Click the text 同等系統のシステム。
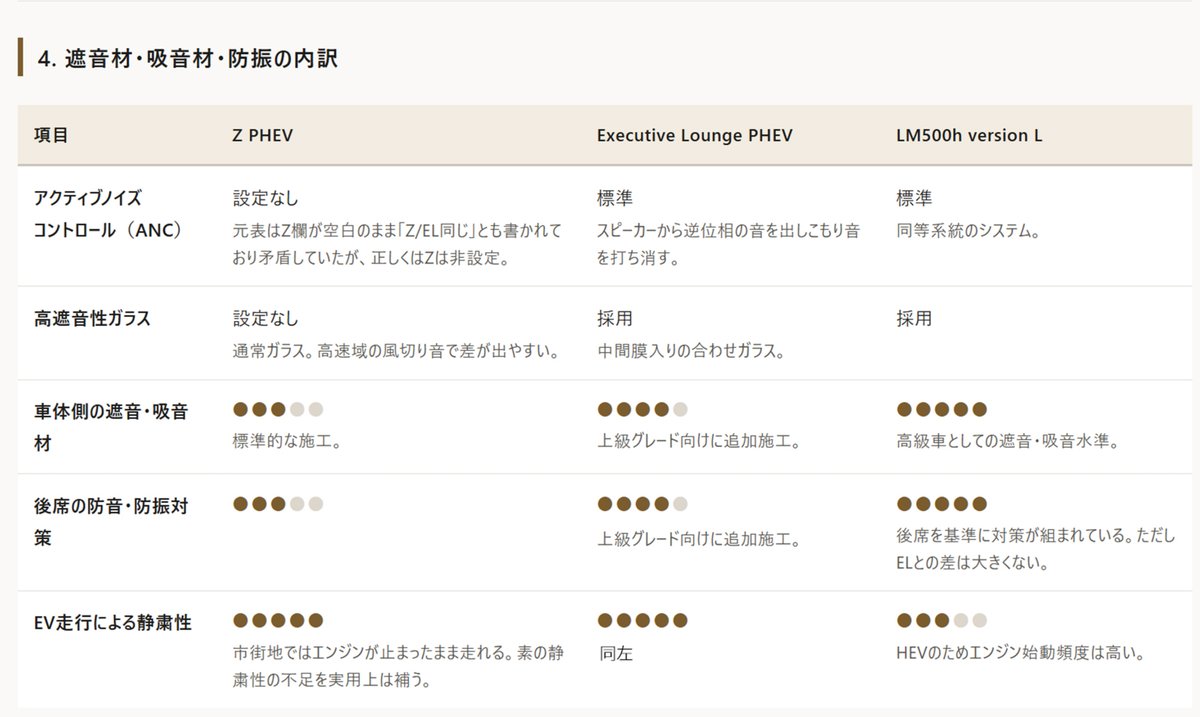Viewport: 1200px width, 717px height. pos(970,231)
